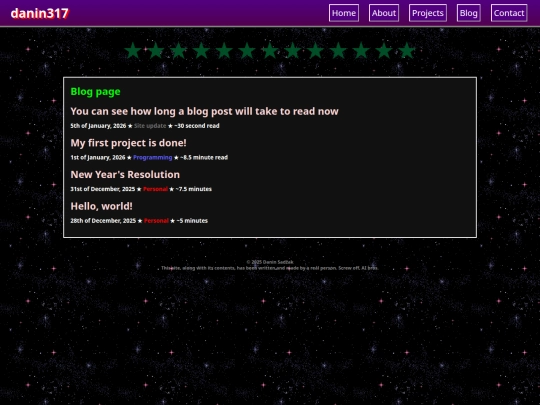Screen dimensions: 540x405
Task: Click footer note about a real person
Action: point(270,268)
